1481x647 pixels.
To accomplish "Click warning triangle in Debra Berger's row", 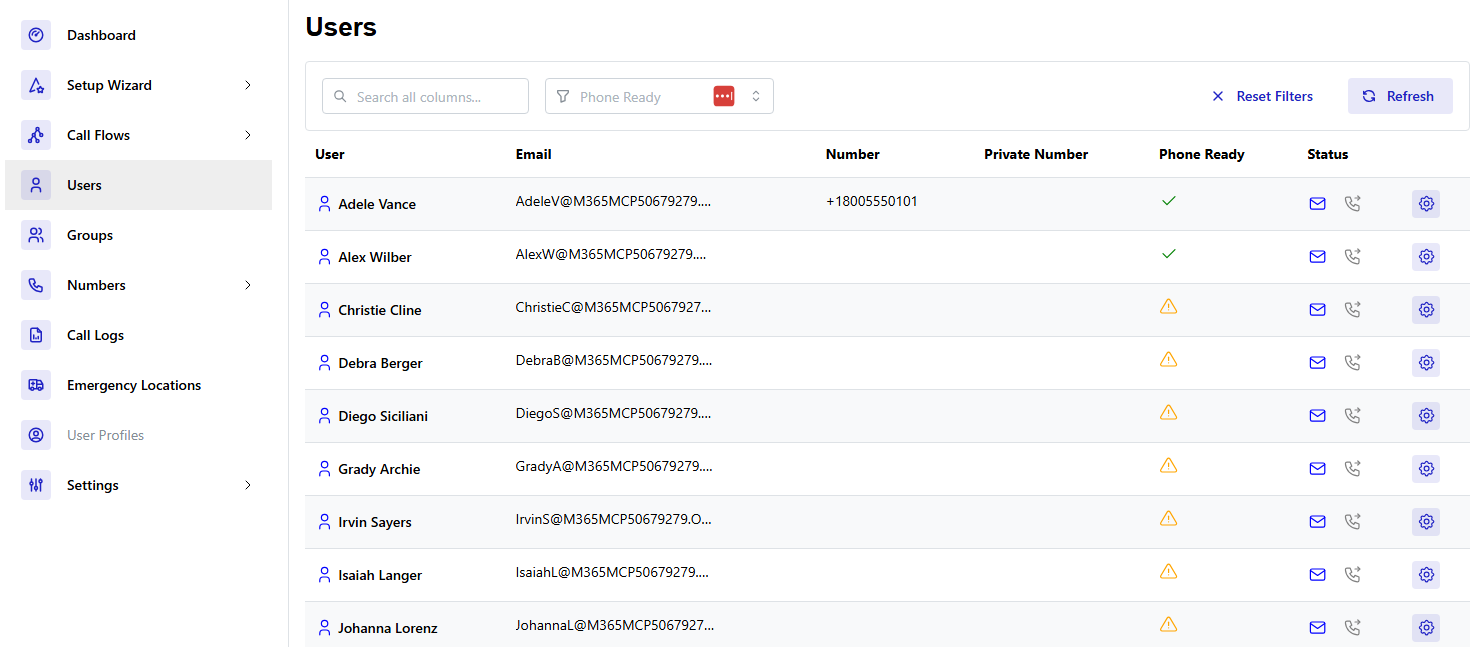I will 1168,360.
